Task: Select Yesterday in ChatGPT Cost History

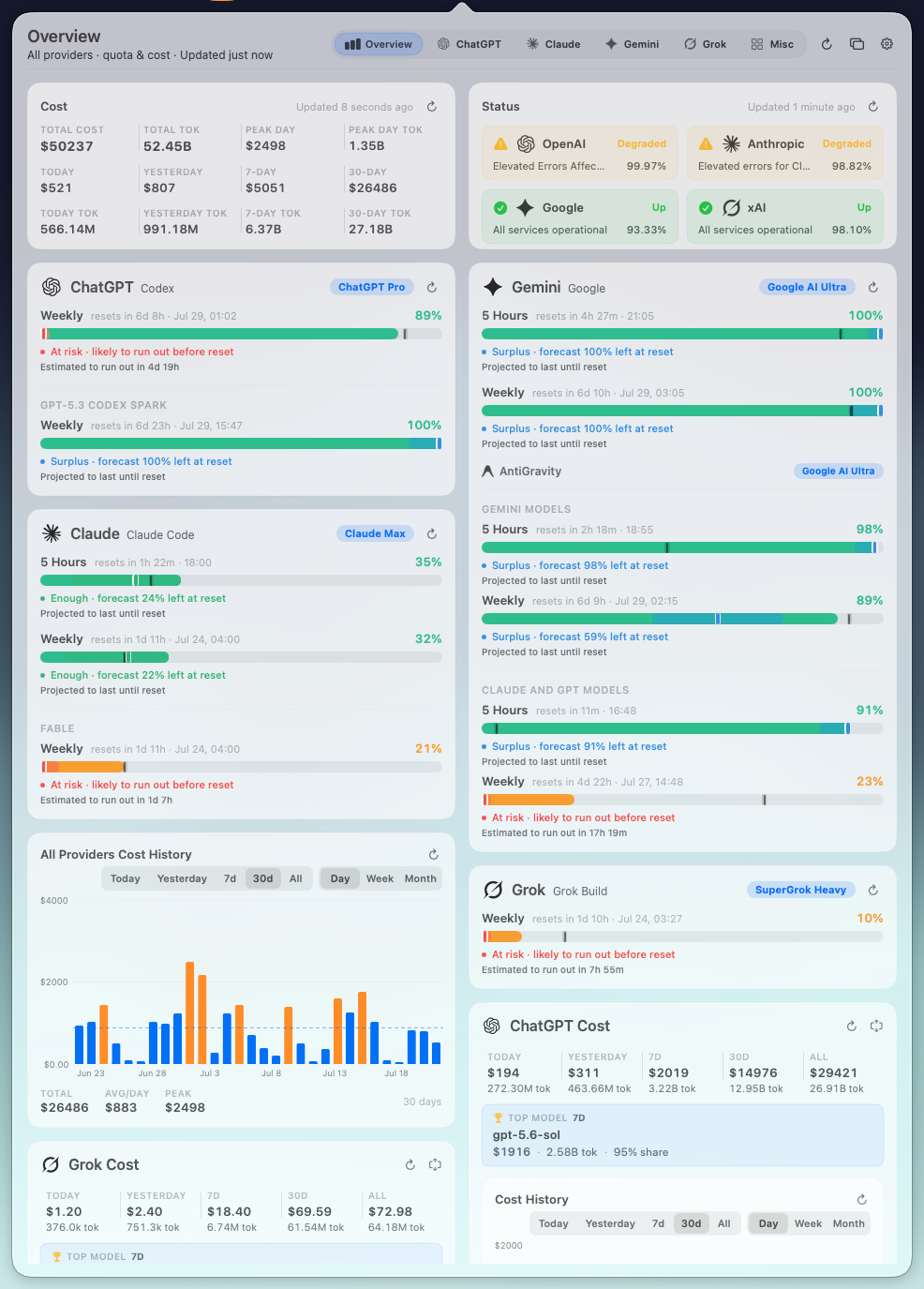Action: [610, 1224]
